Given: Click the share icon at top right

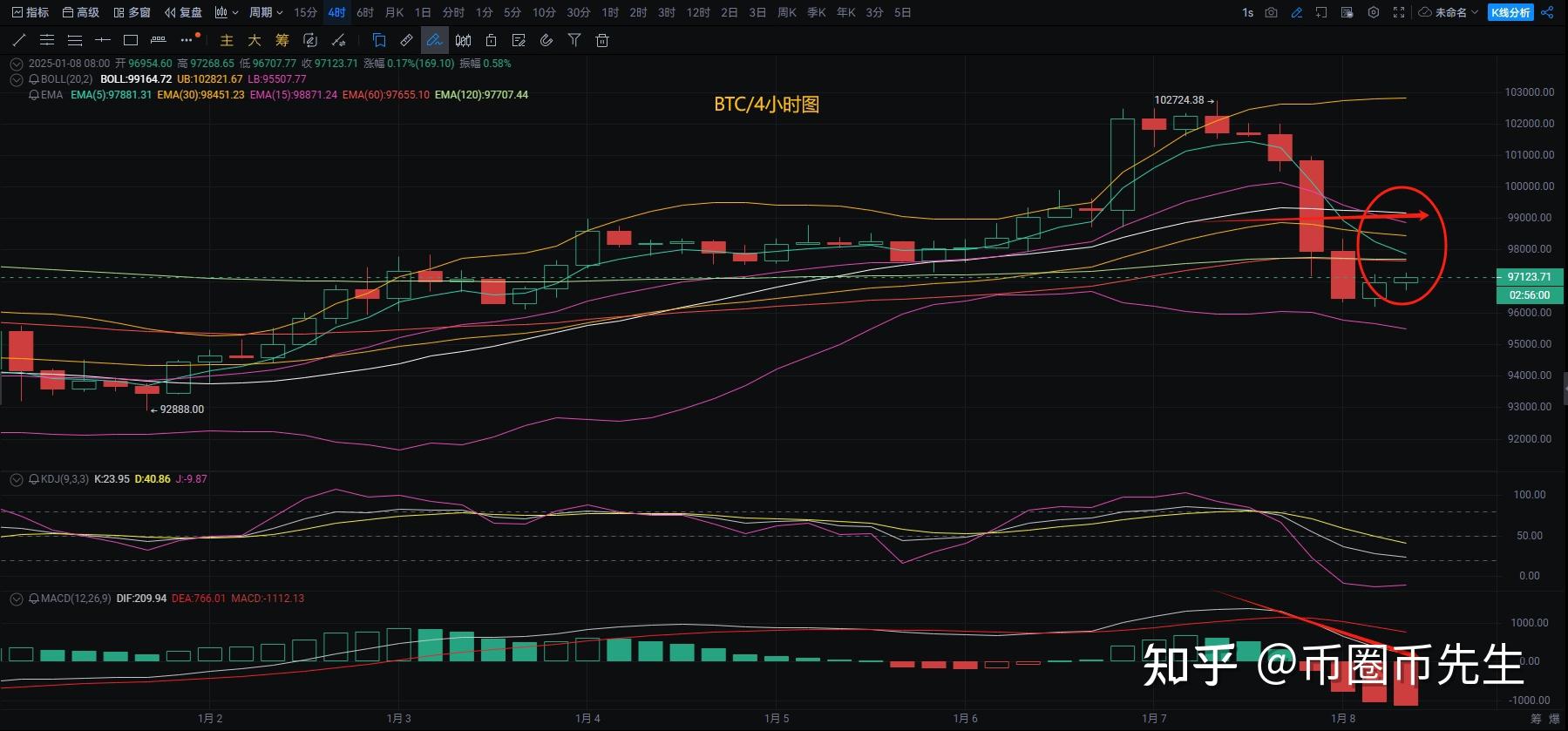Looking at the screenshot, I should click(x=1547, y=12).
